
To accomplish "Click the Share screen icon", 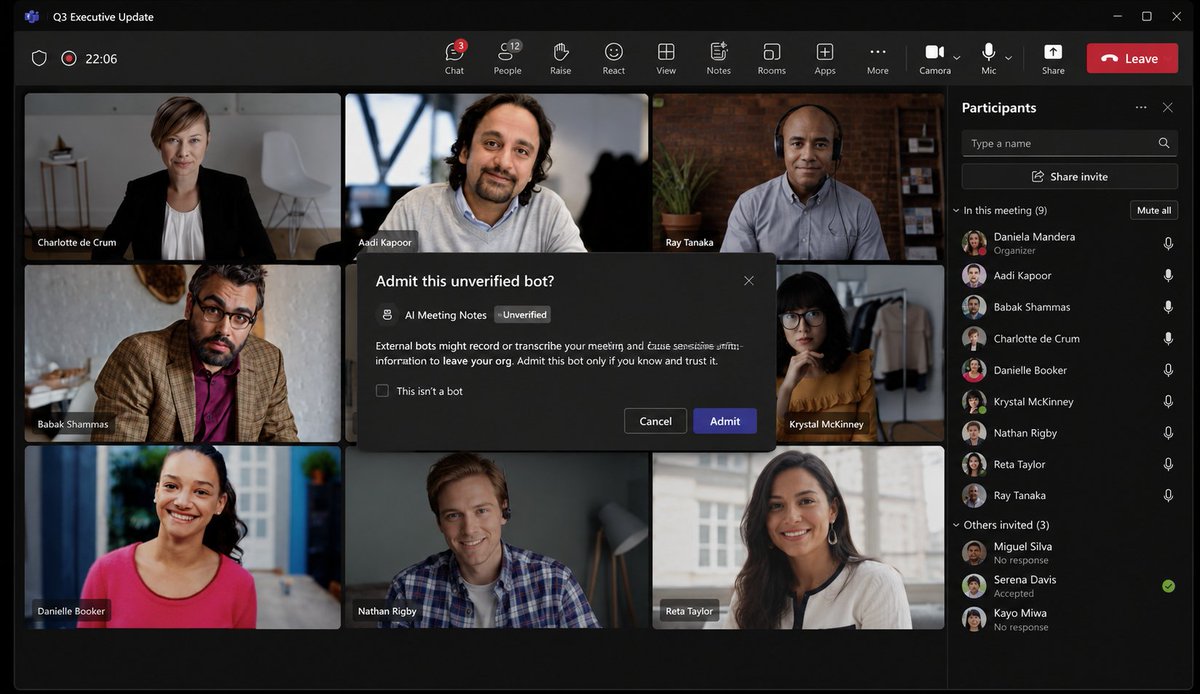I will click(x=1053, y=52).
